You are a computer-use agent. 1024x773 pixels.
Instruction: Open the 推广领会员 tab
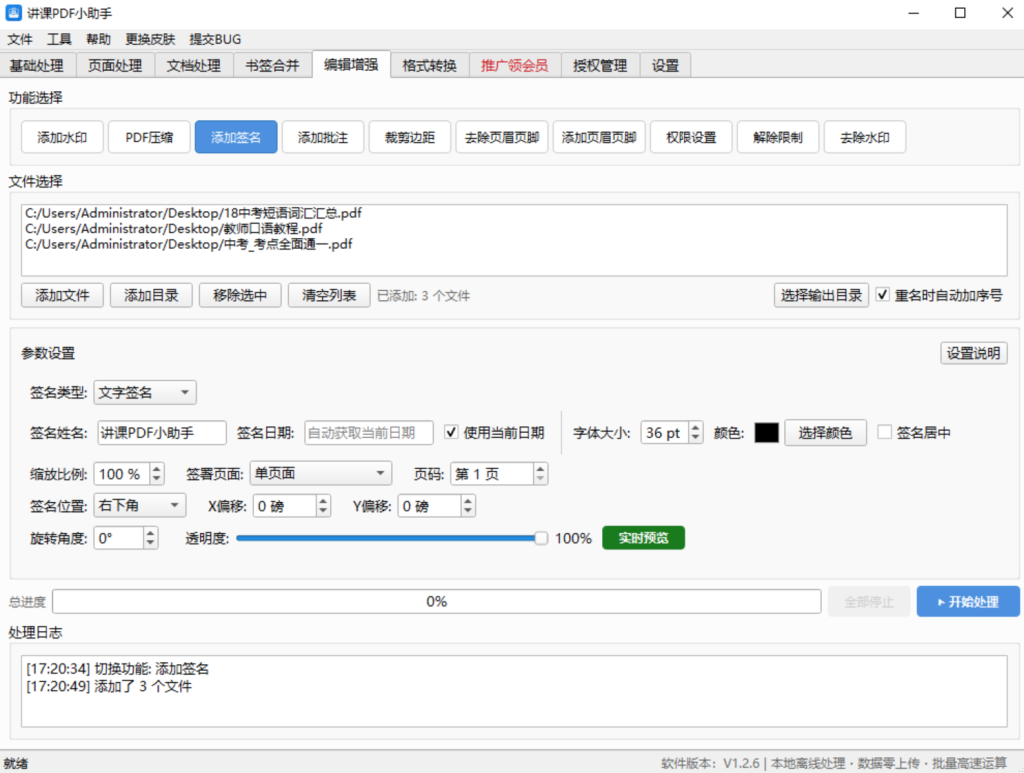pos(515,65)
